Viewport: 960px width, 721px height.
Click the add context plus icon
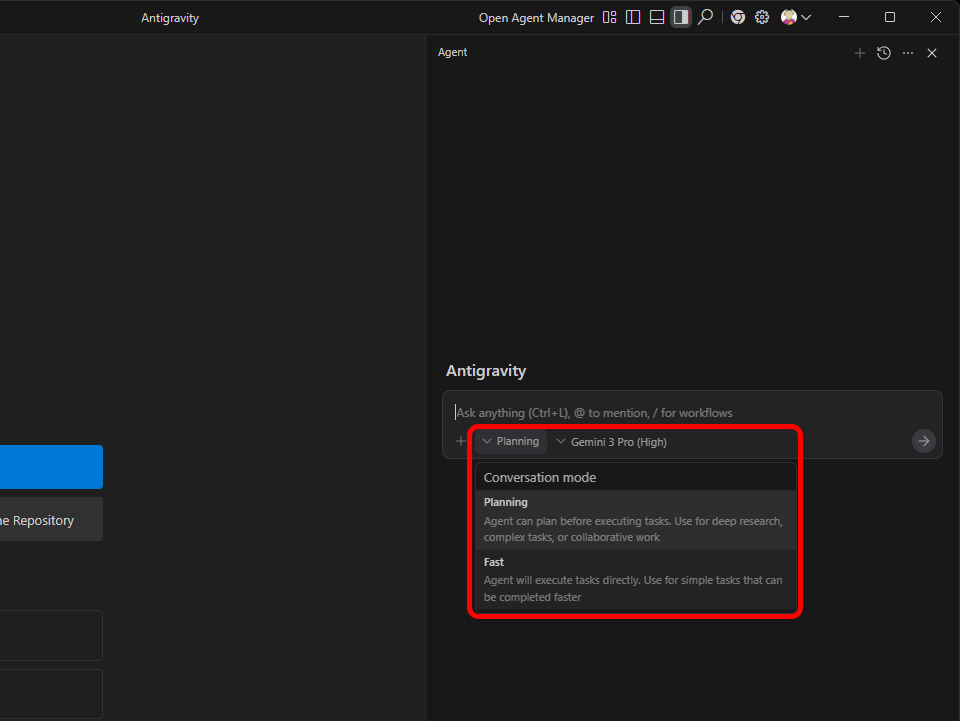pyautogui.click(x=460, y=441)
